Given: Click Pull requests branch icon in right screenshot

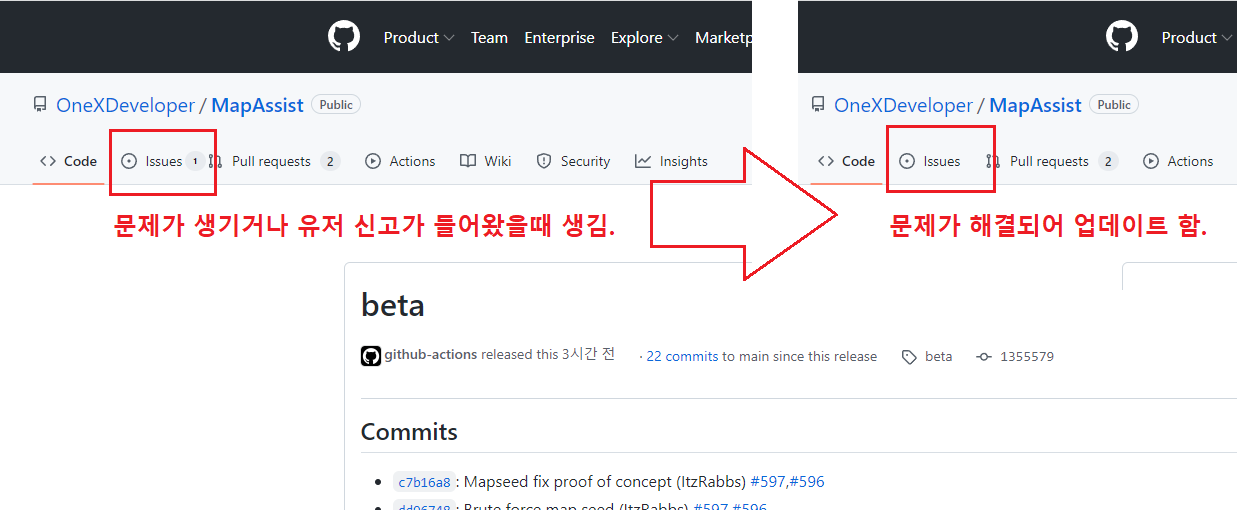Looking at the screenshot, I should pos(993,161).
